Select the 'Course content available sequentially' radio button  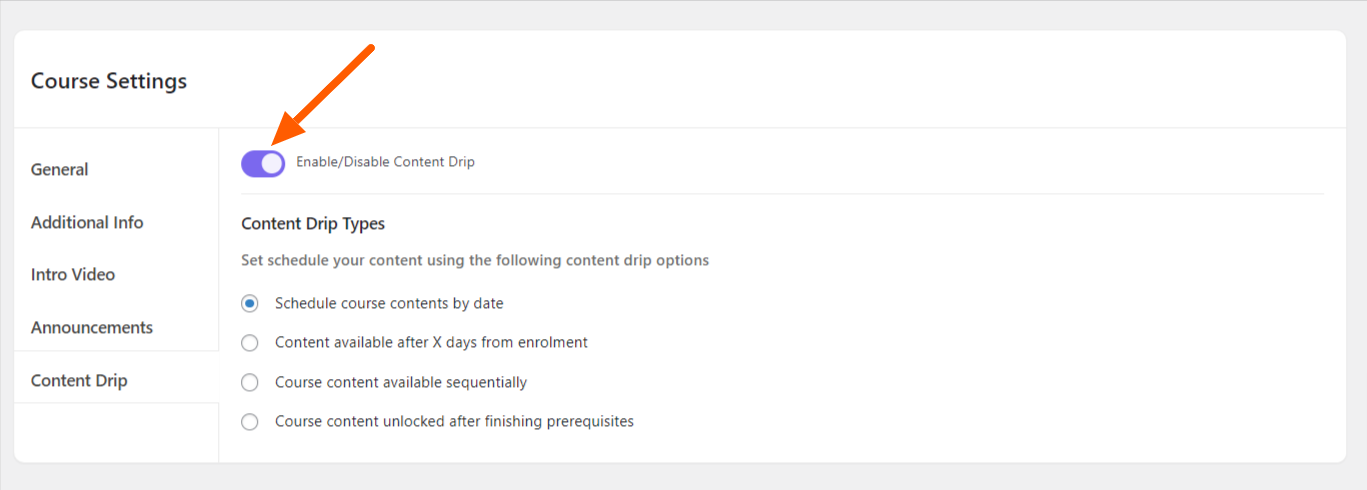coord(250,382)
